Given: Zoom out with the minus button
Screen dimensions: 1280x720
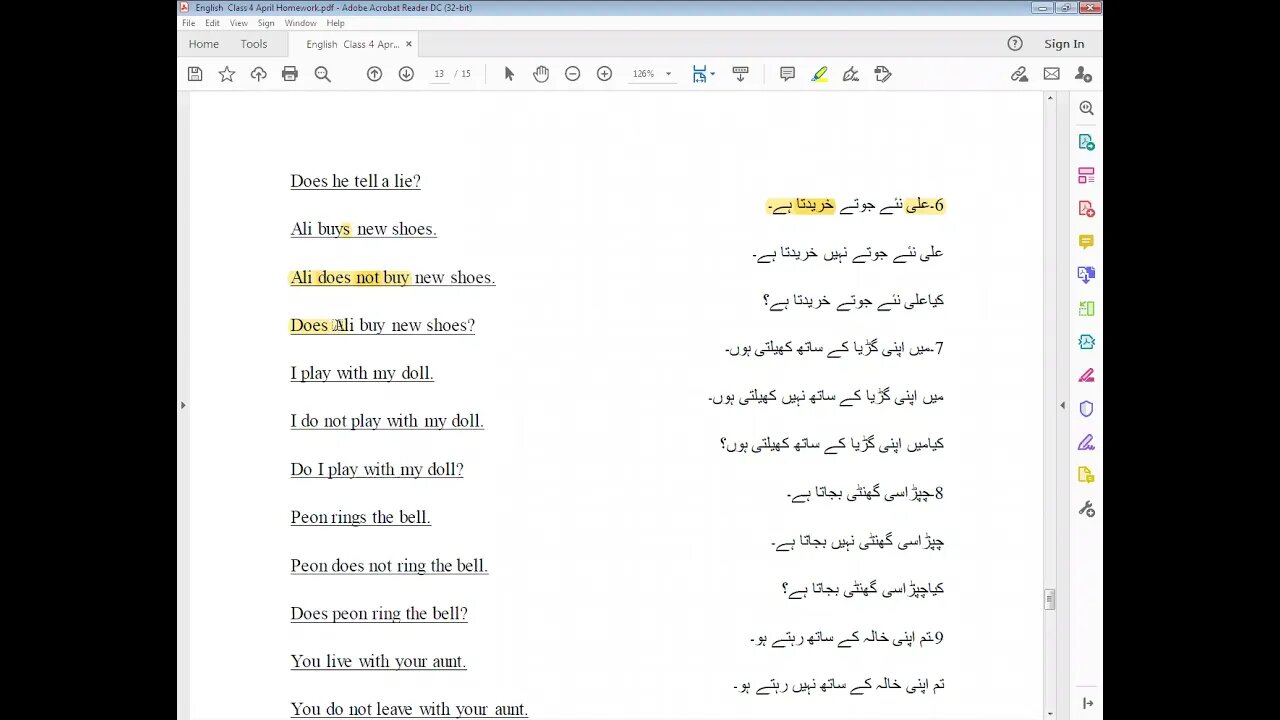Looking at the screenshot, I should click(573, 74).
